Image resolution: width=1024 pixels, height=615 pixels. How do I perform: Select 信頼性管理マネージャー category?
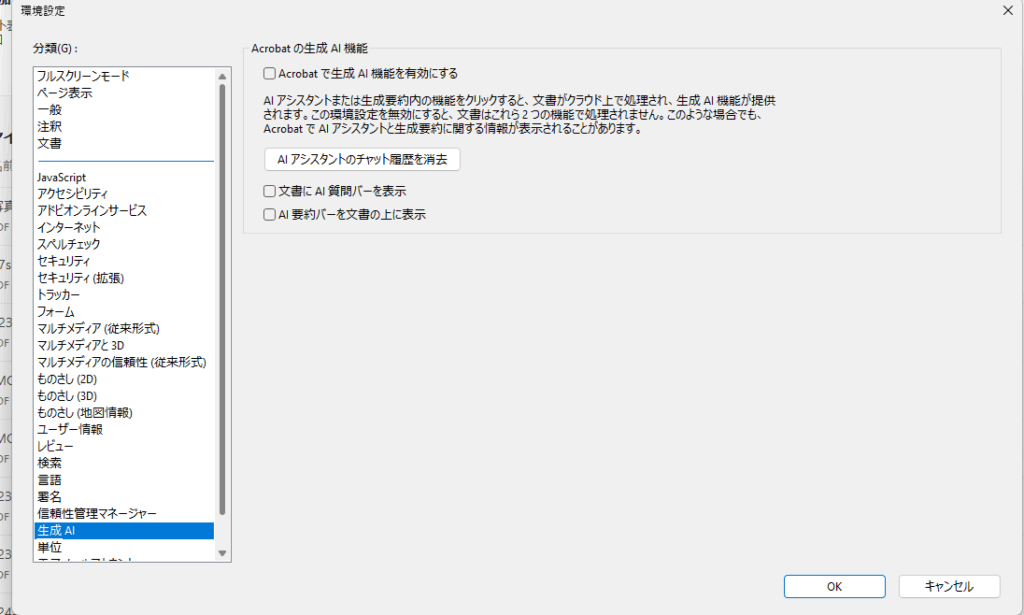point(97,513)
